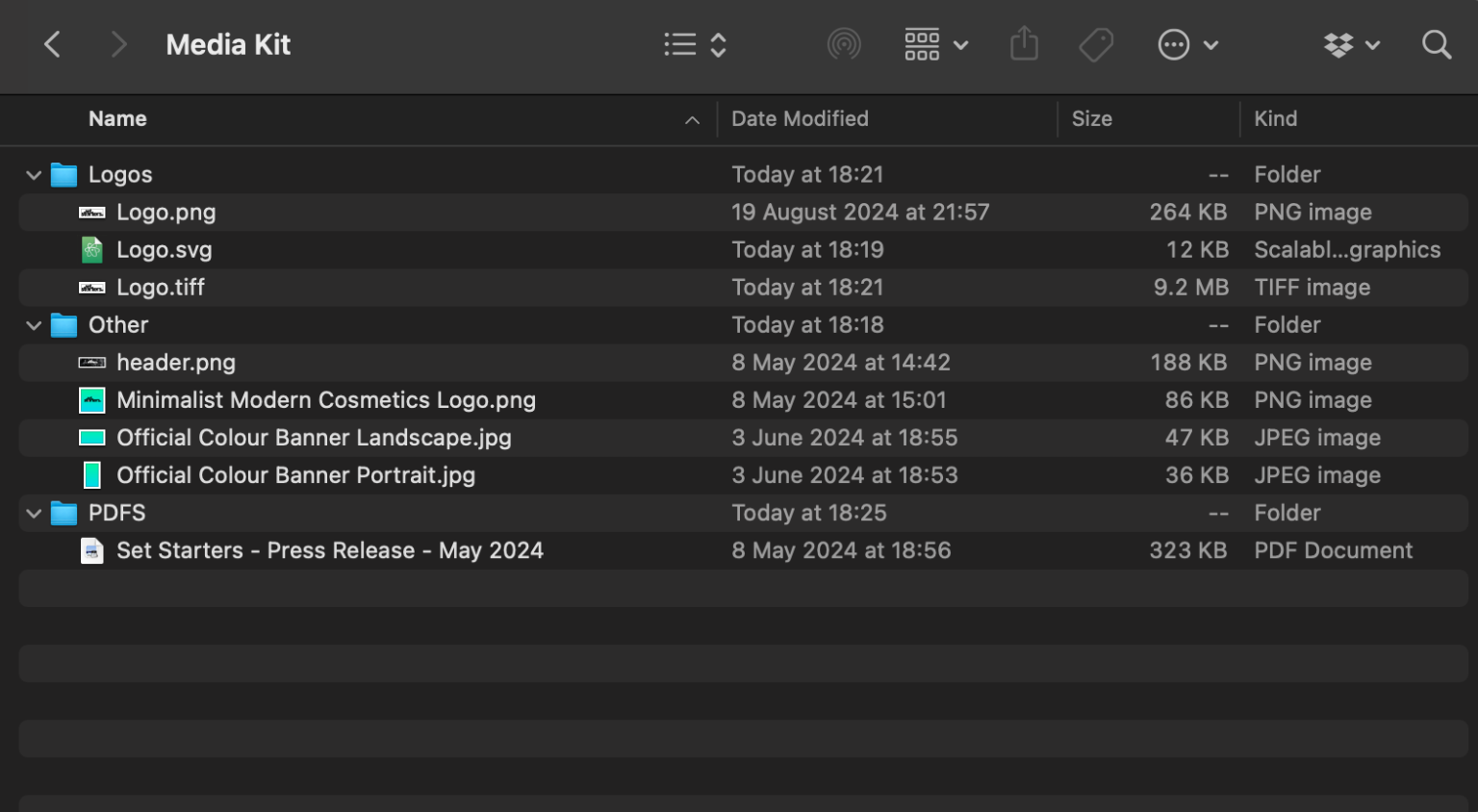Click the Date Modified column header
Screen dimensions: 1478x812
tap(800, 118)
